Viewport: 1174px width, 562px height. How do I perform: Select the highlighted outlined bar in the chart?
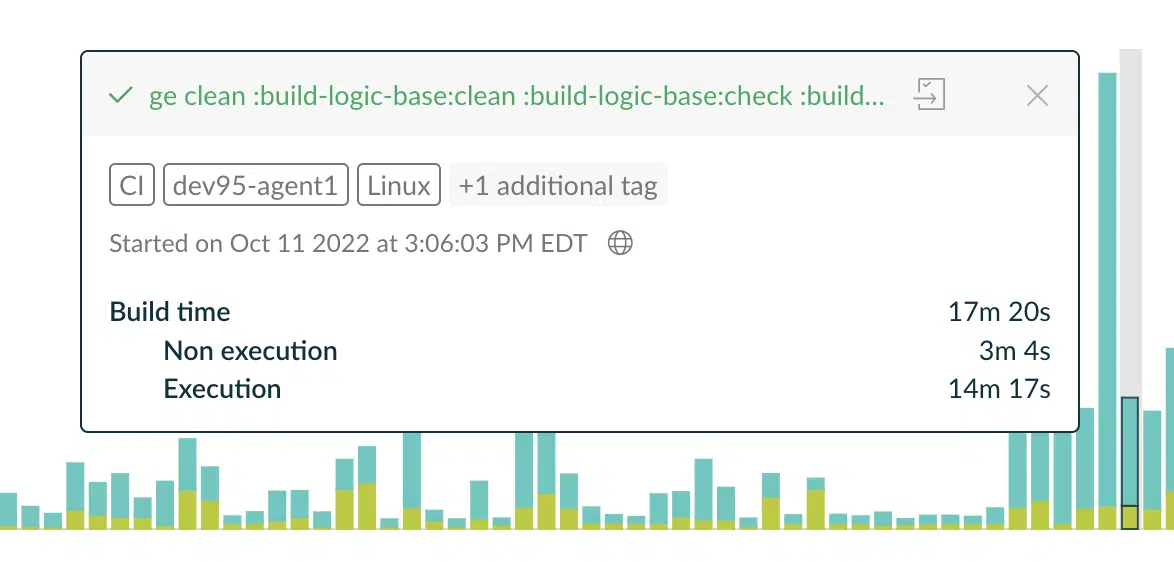pos(1130,463)
